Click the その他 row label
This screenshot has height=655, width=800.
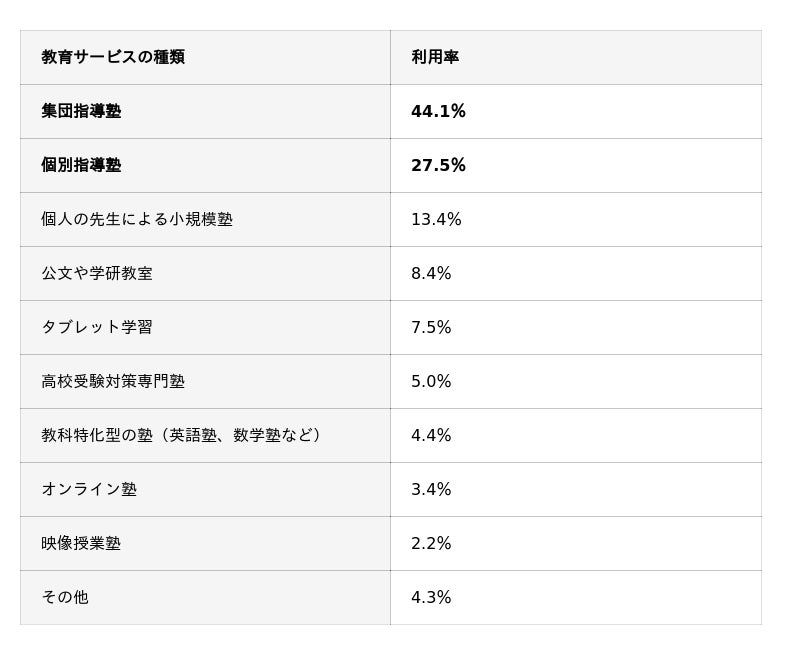pos(65,597)
